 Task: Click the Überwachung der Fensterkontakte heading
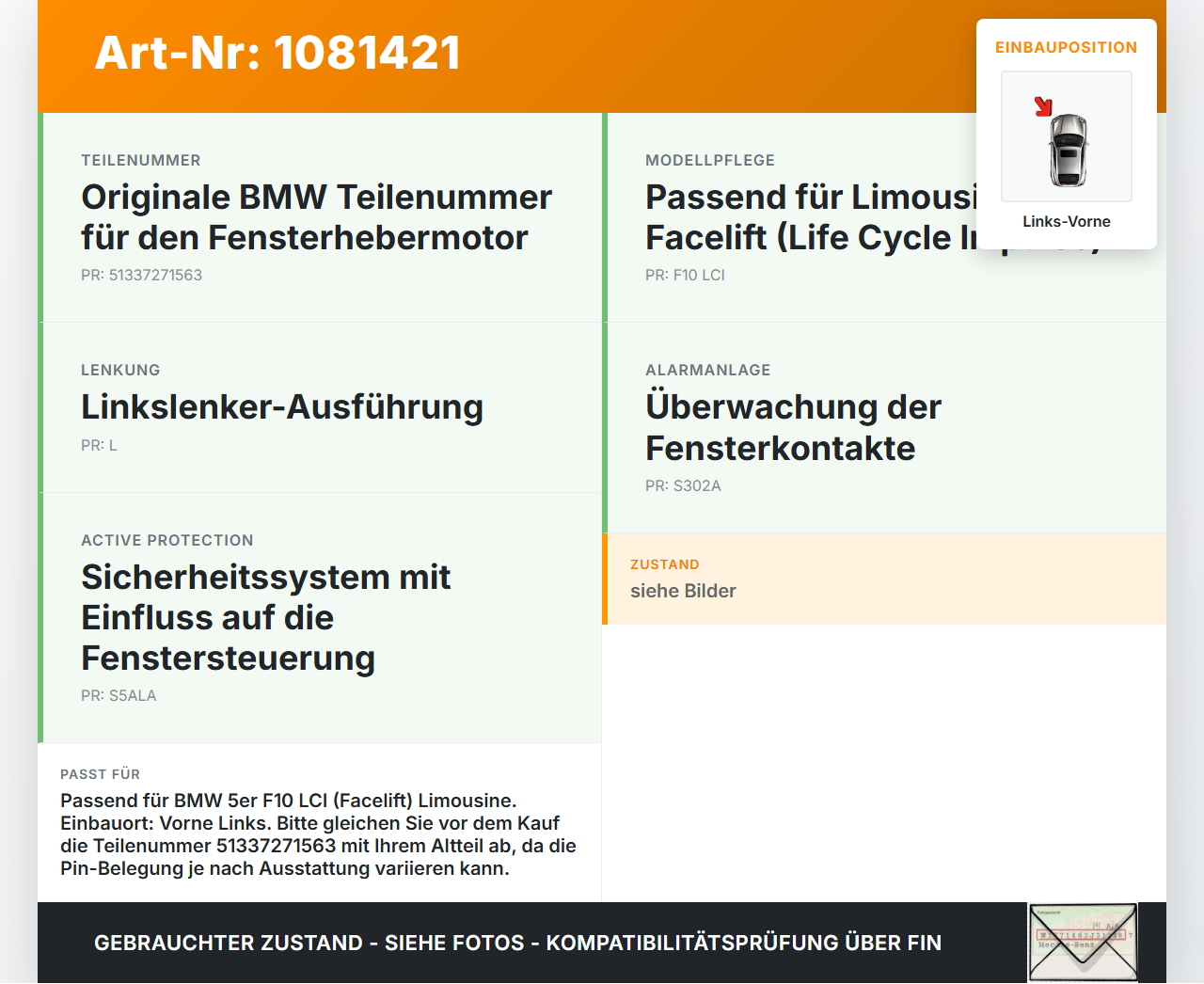[793, 427]
